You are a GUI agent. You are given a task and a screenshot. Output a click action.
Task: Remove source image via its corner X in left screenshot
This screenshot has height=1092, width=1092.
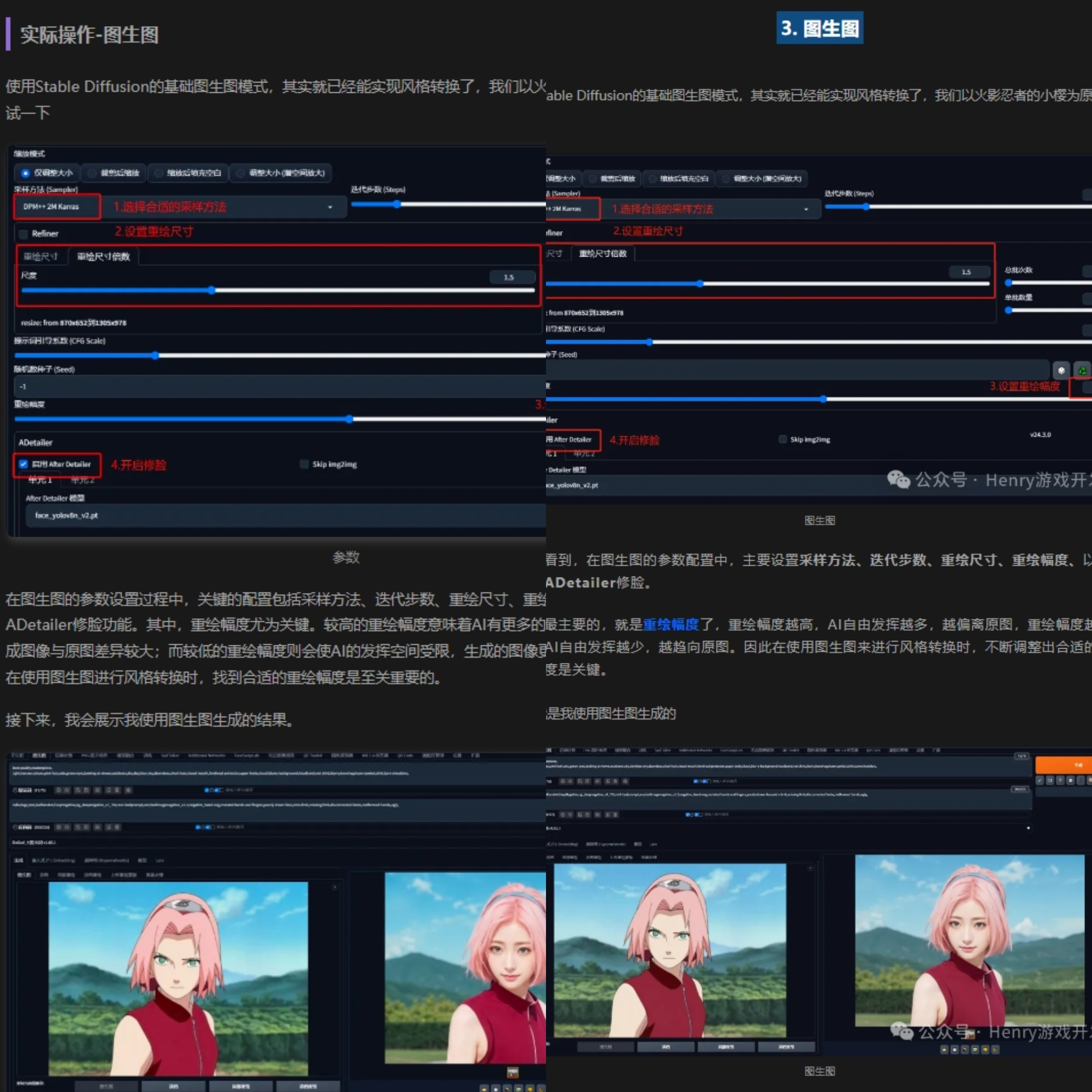pyautogui.click(x=335, y=887)
